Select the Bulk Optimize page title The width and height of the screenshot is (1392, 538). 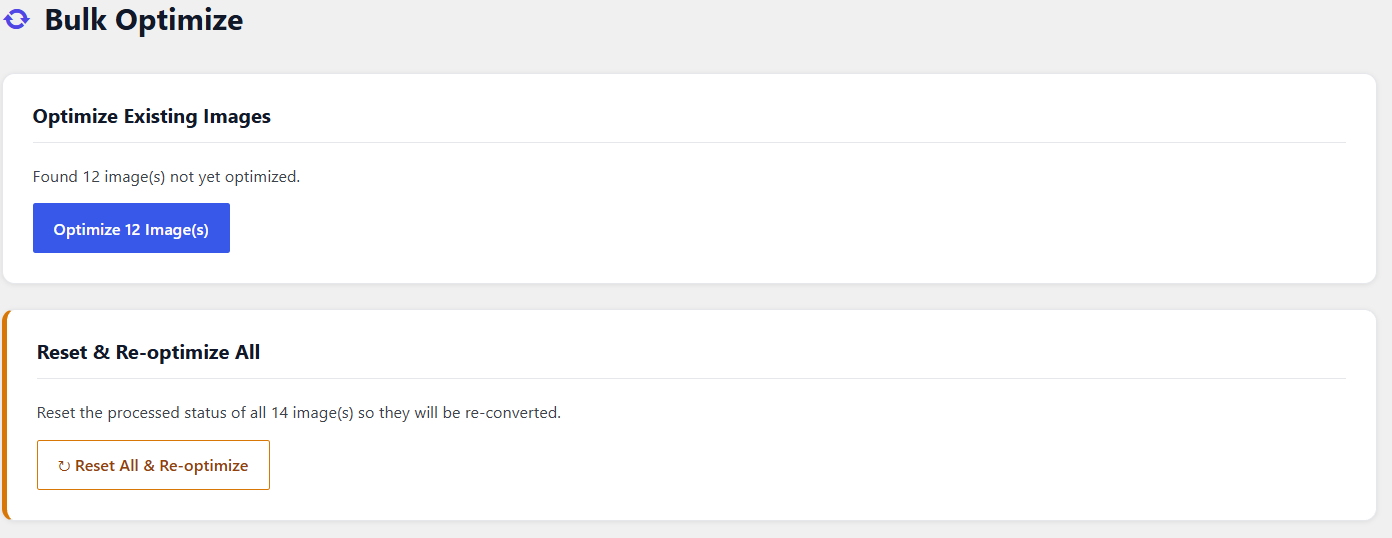tap(144, 19)
